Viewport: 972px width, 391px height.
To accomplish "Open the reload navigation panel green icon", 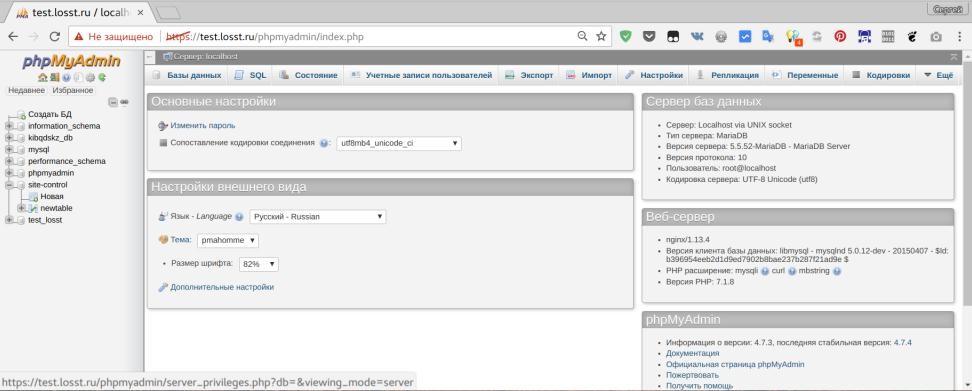I will (102, 77).
